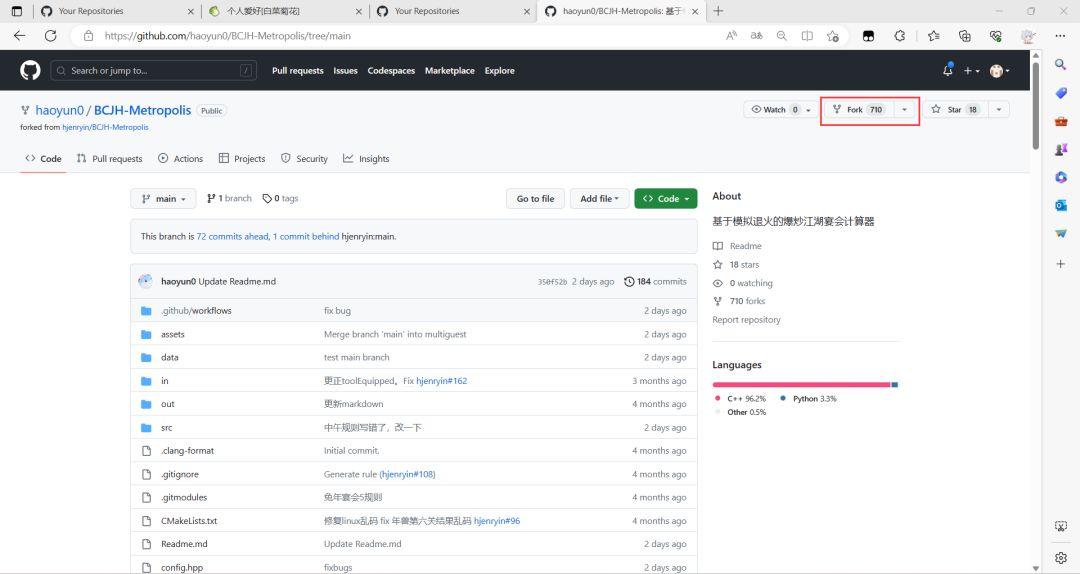Focus the Search or jump to field
This screenshot has width=1080, height=574.
(x=154, y=70)
